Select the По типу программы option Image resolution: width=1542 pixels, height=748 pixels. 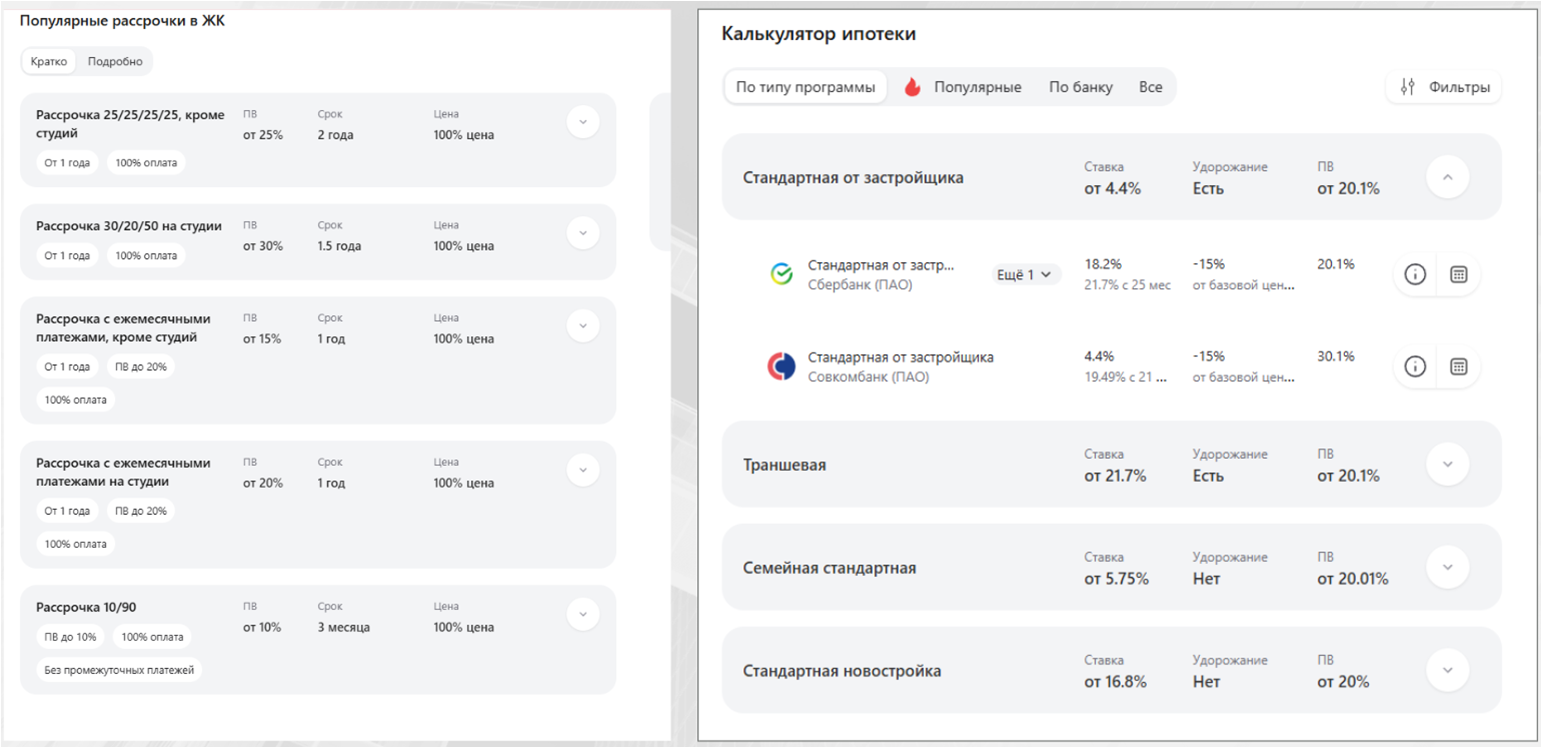(x=805, y=87)
